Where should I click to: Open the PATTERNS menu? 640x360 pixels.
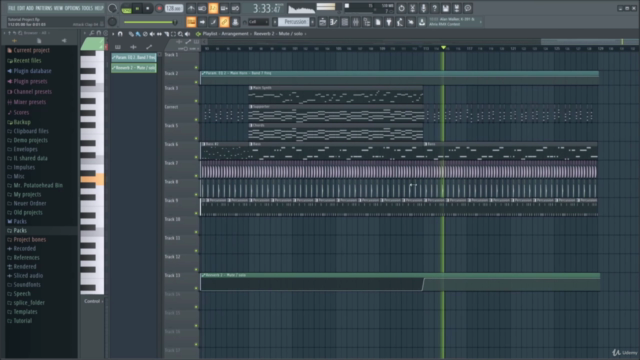pyautogui.click(x=44, y=8)
